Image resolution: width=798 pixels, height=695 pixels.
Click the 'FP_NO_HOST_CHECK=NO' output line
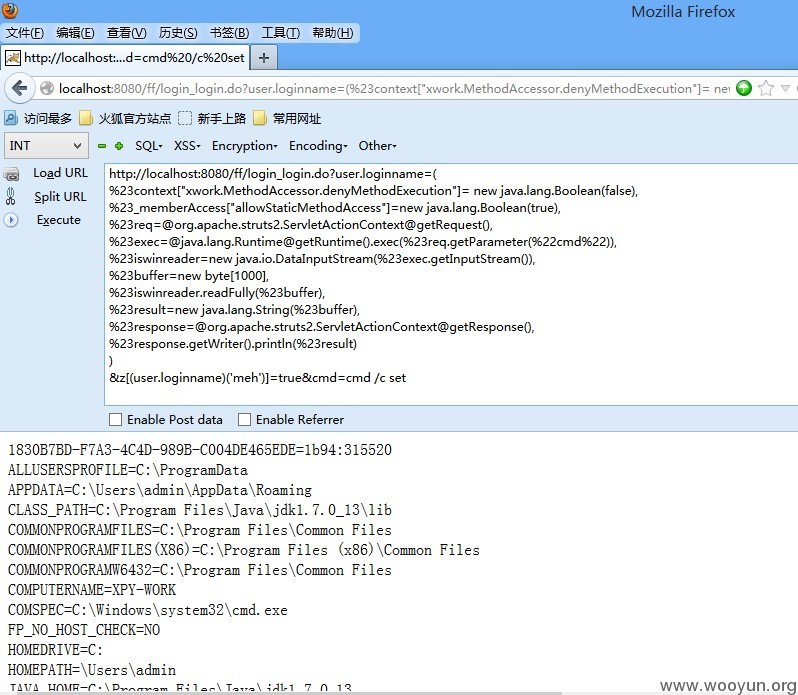point(84,630)
